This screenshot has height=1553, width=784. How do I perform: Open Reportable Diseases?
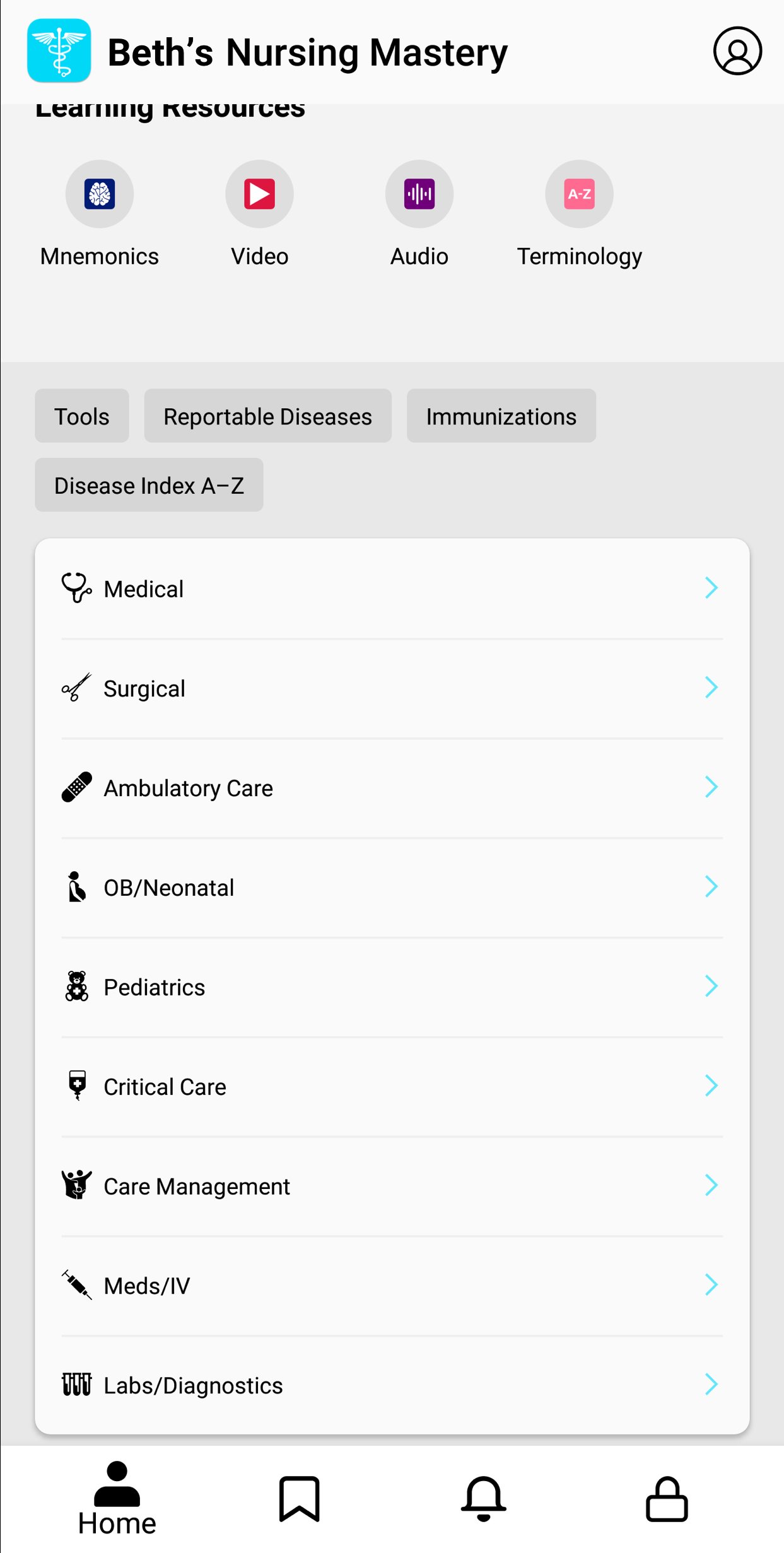coord(267,416)
